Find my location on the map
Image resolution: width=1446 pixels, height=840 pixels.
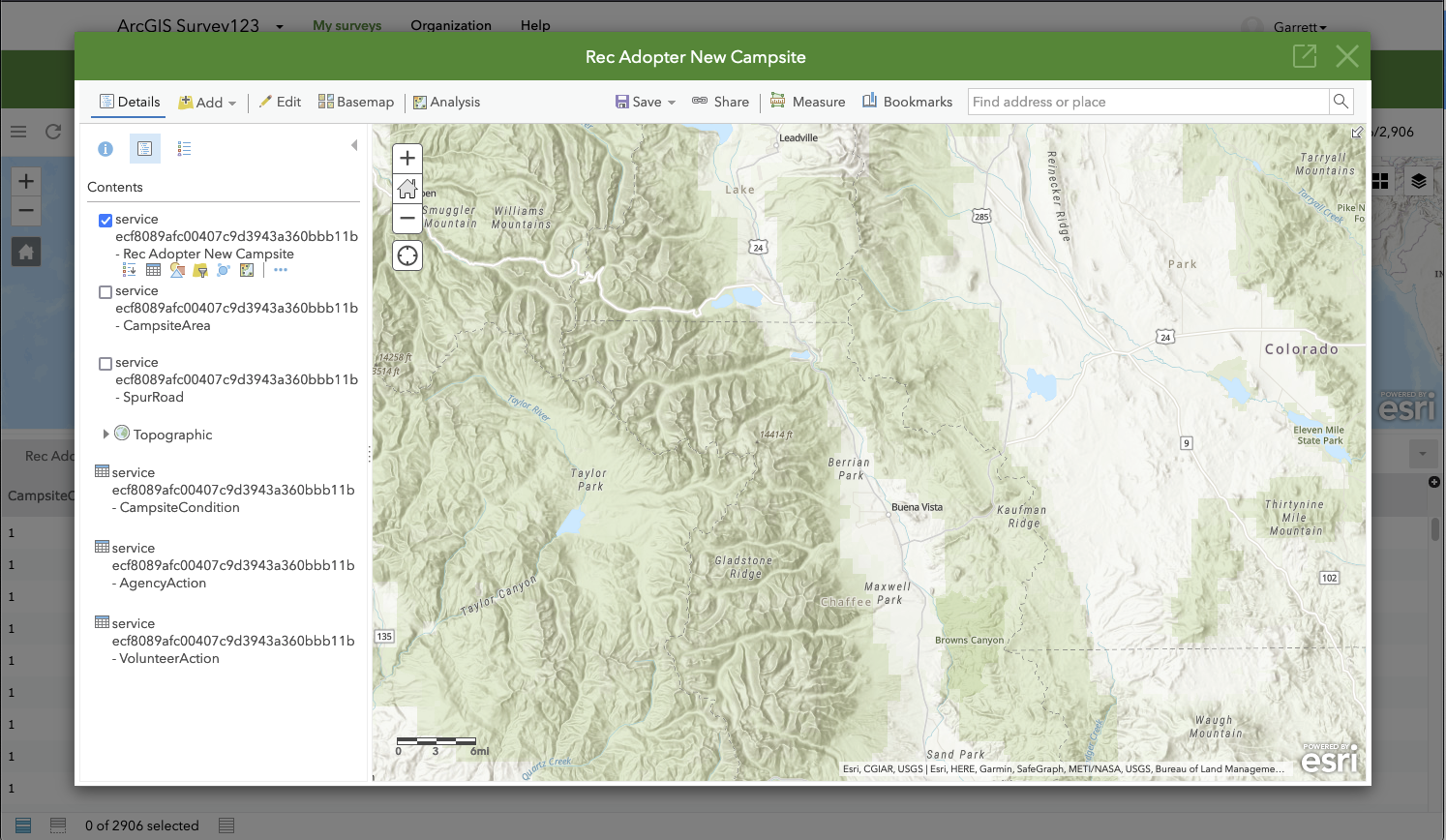(407, 255)
